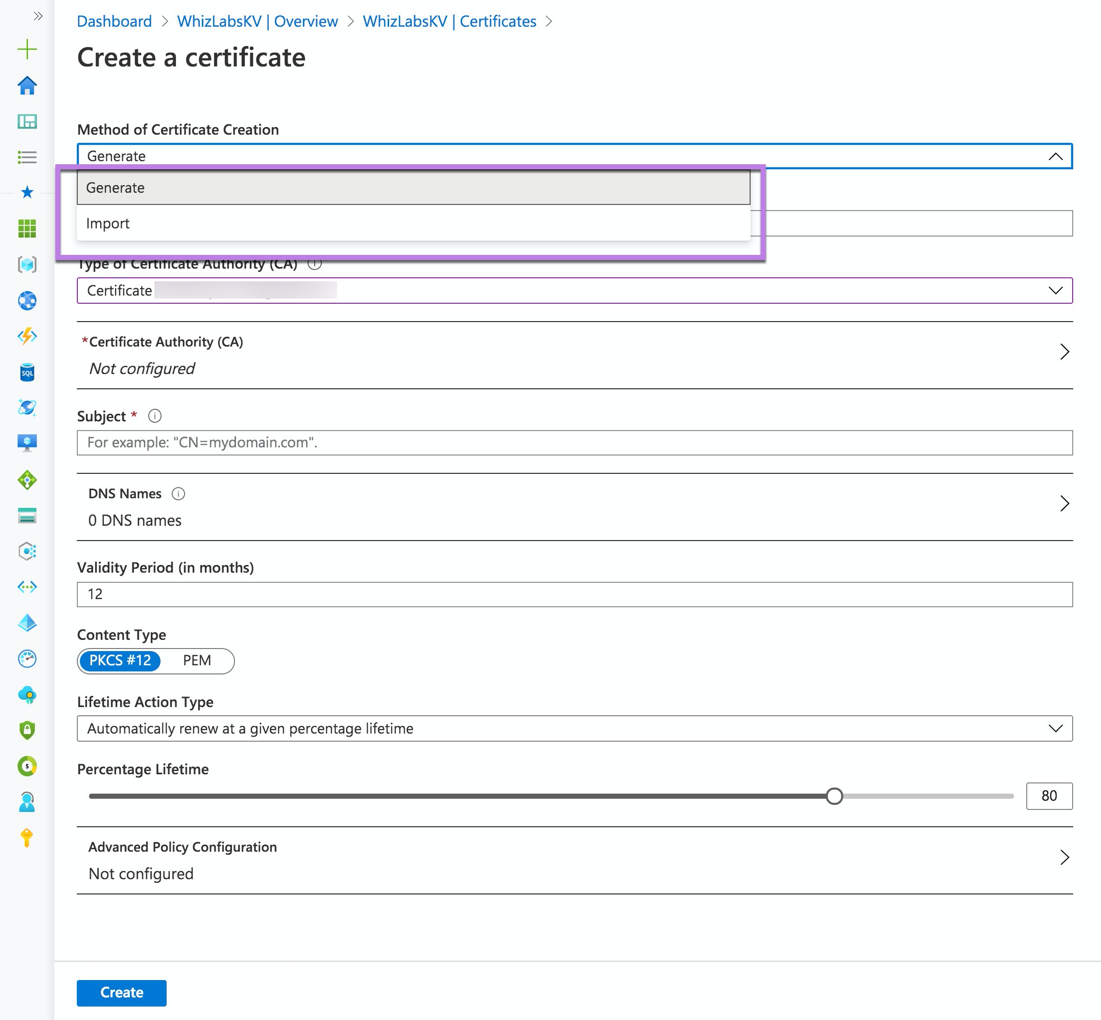1101x1020 pixels.
Task: Open the Azure Cosmos DB planet icon
Action: click(27, 407)
